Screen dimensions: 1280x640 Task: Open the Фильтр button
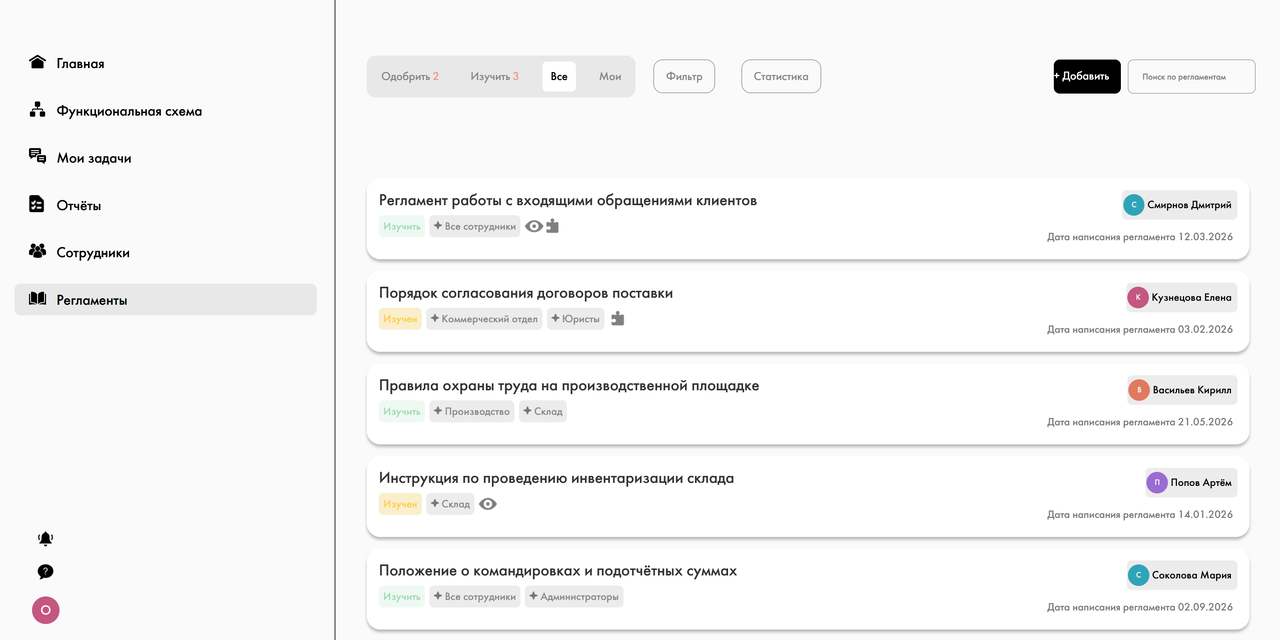pos(684,77)
